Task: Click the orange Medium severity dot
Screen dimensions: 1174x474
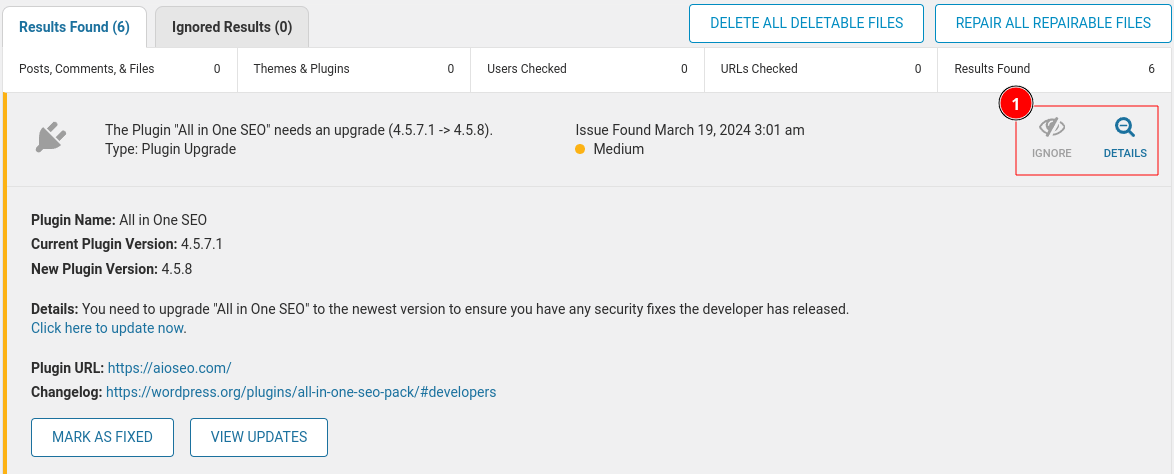Action: click(581, 150)
